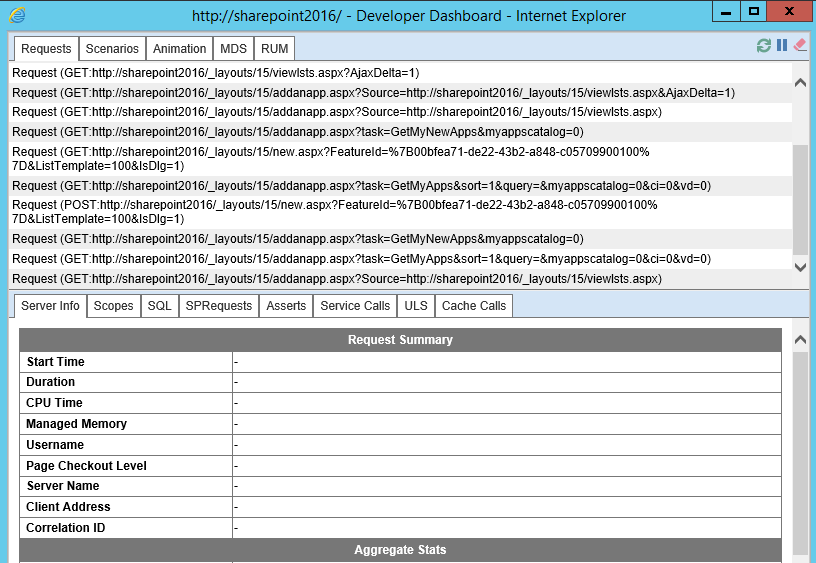Open the ULS tab

click(416, 306)
